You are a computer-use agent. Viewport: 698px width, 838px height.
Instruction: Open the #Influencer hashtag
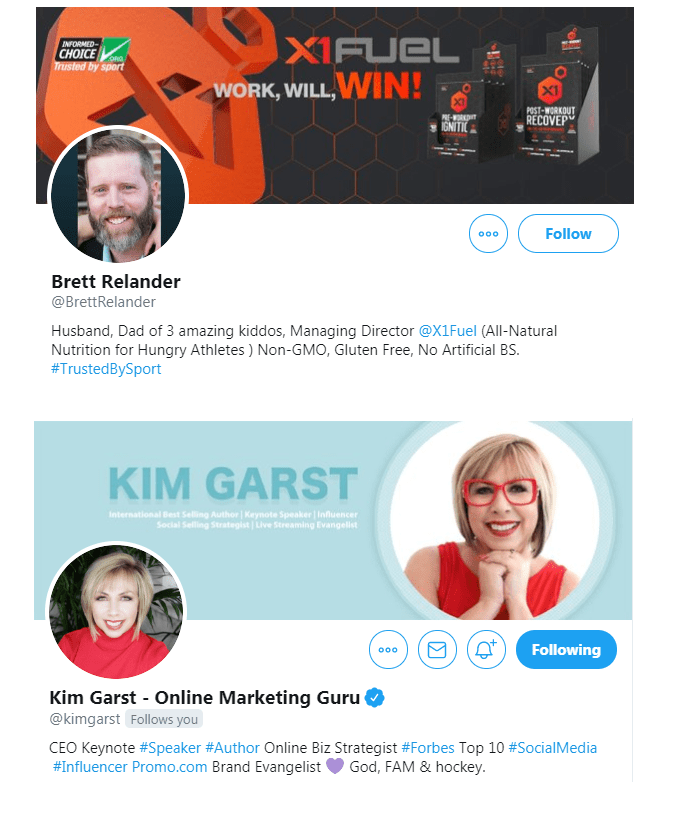(x=90, y=767)
